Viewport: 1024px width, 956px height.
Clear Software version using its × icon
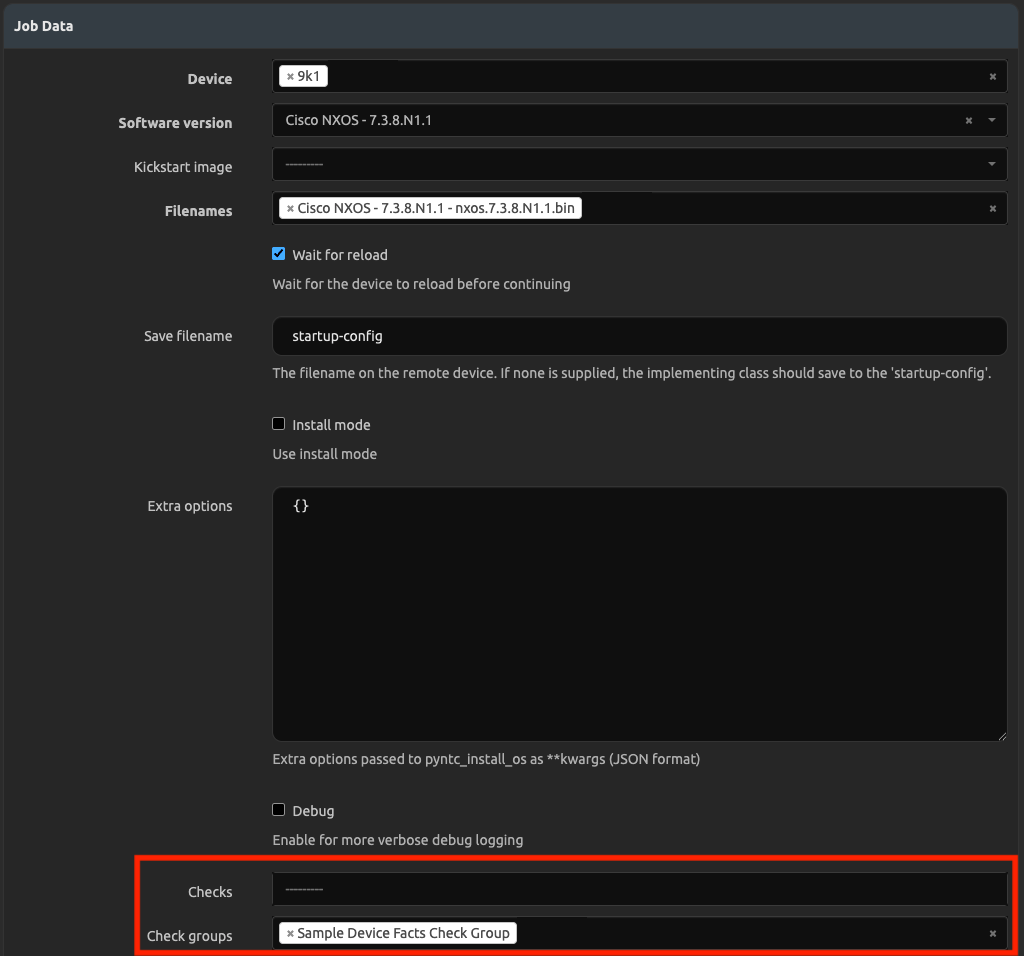pyautogui.click(x=967, y=120)
